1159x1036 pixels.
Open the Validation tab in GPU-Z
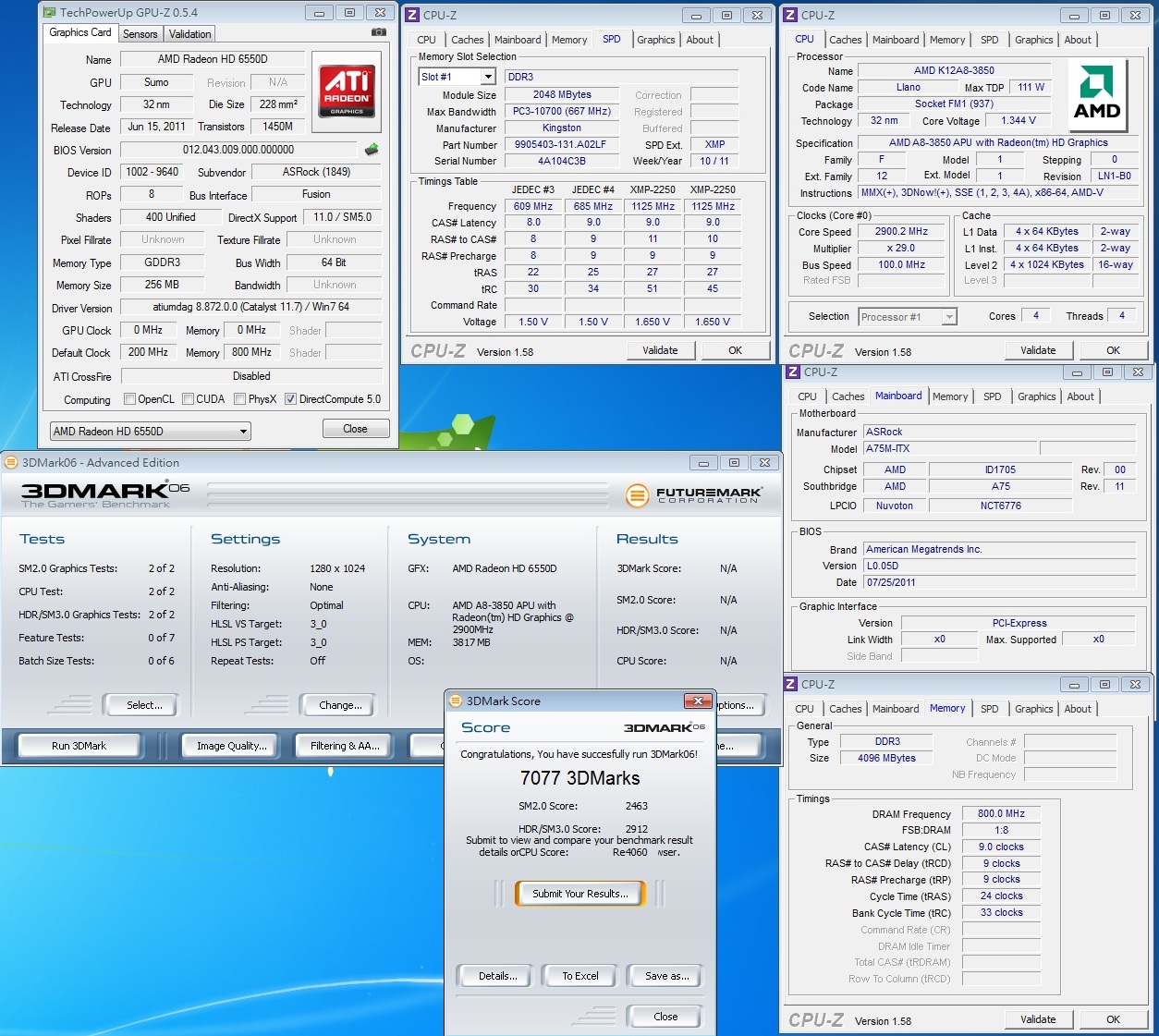(x=190, y=34)
